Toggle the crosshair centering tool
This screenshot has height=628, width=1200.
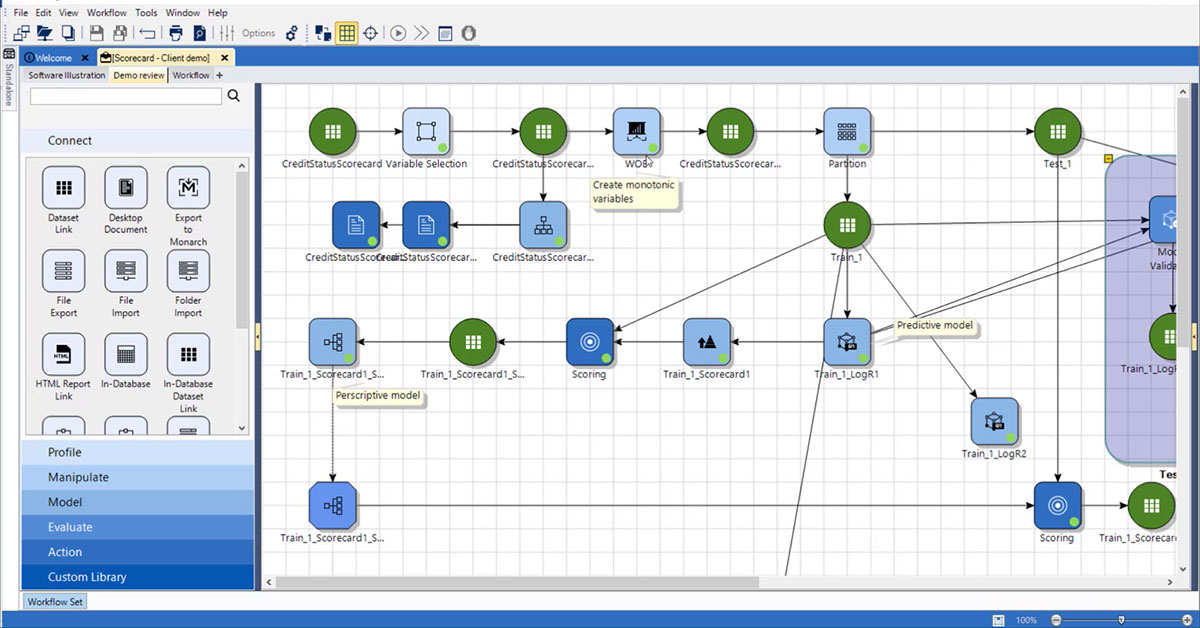point(370,32)
